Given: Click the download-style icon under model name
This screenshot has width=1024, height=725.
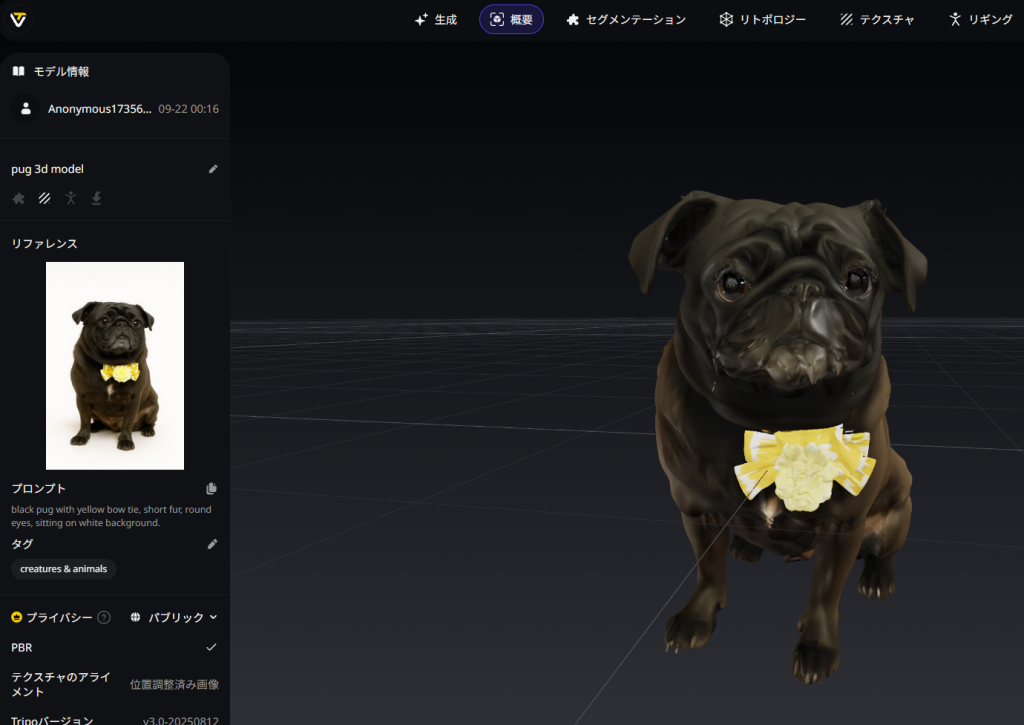Looking at the screenshot, I should coord(96,198).
